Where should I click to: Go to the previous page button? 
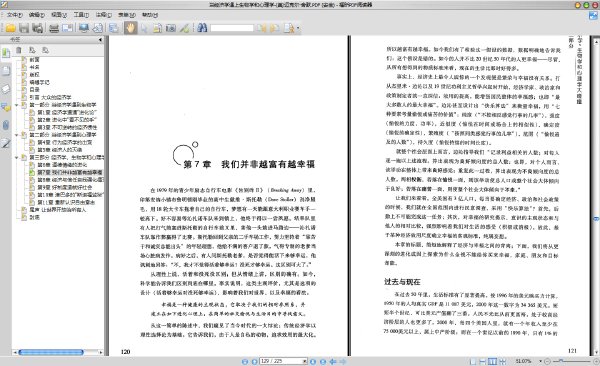254,361
